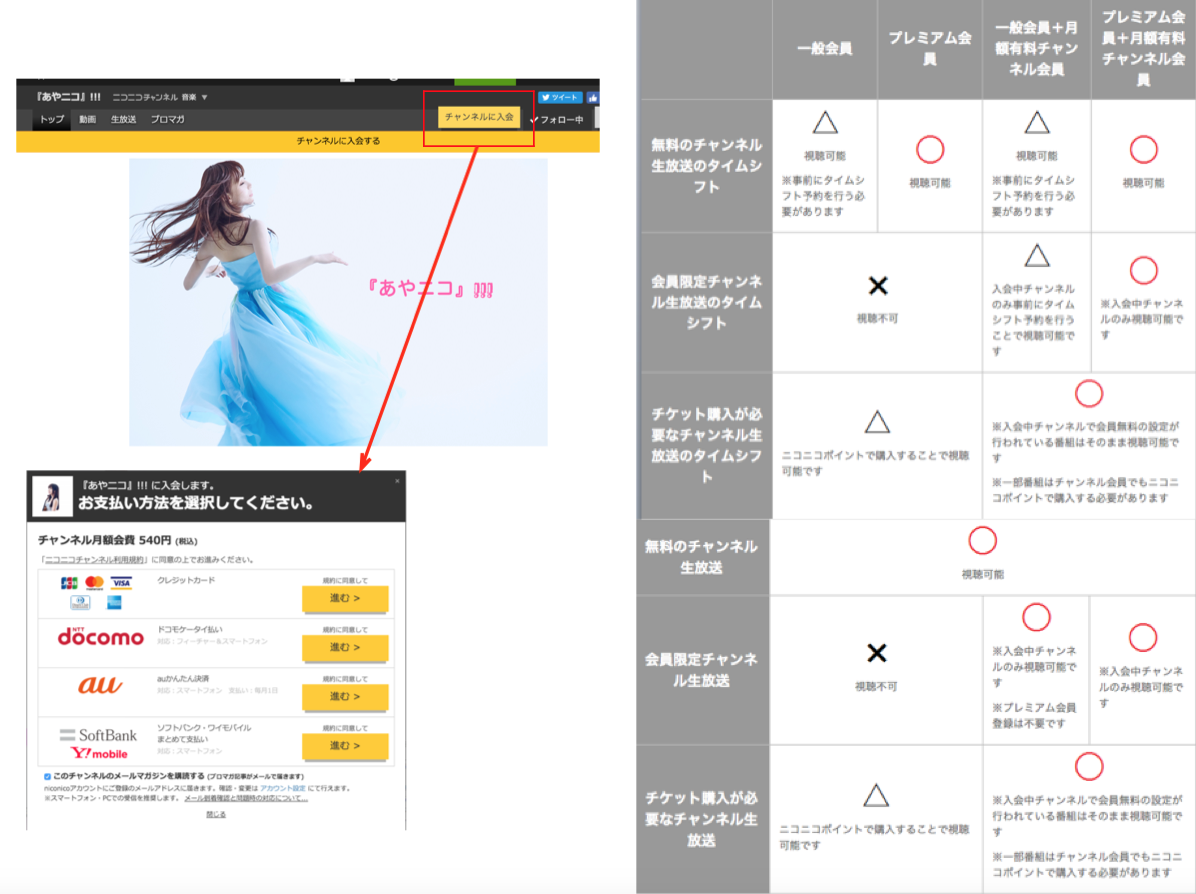This screenshot has width=1196, height=894.
Task: Click 進む for credit card payment
Action: [345, 598]
